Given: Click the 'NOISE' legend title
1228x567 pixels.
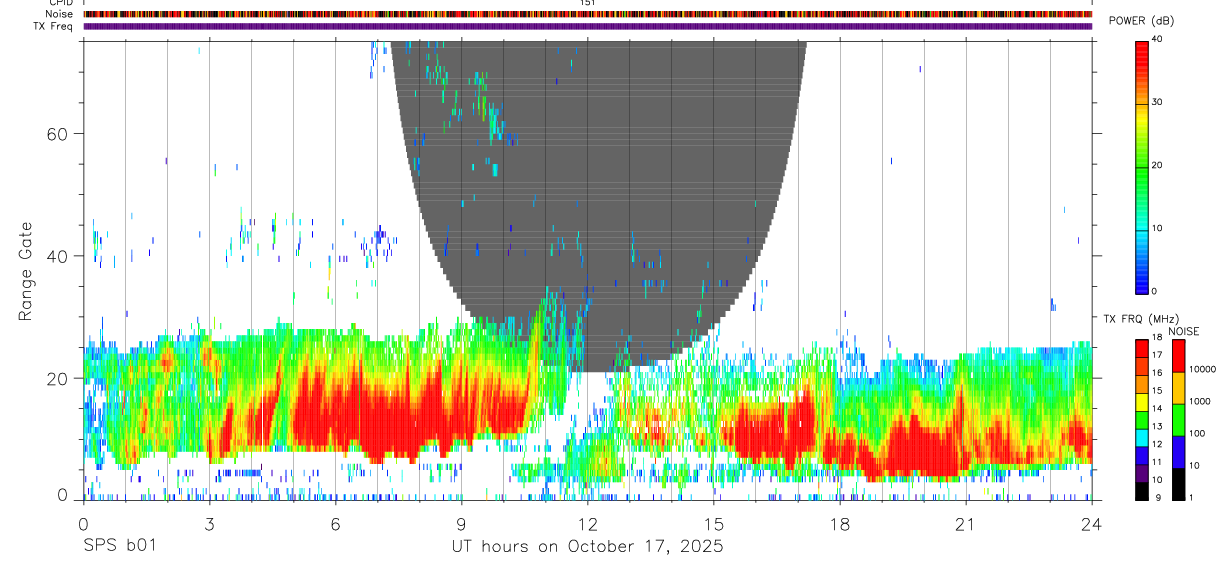Looking at the screenshot, I should (x=1182, y=331).
